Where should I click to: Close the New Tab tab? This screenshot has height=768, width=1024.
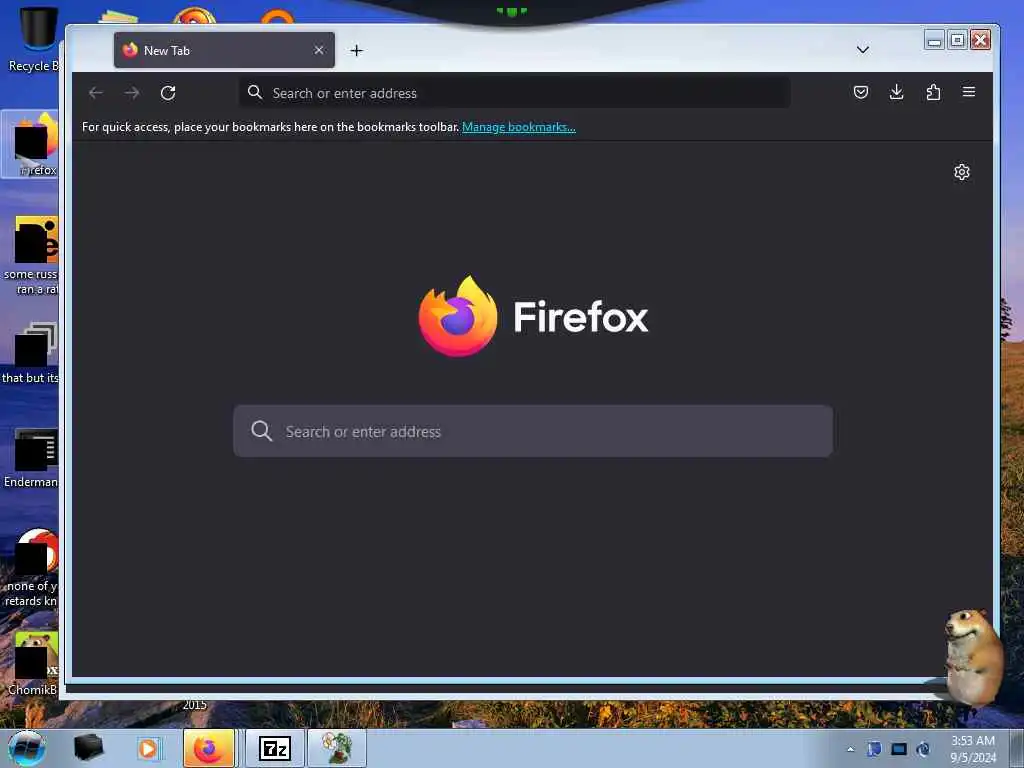pos(319,50)
